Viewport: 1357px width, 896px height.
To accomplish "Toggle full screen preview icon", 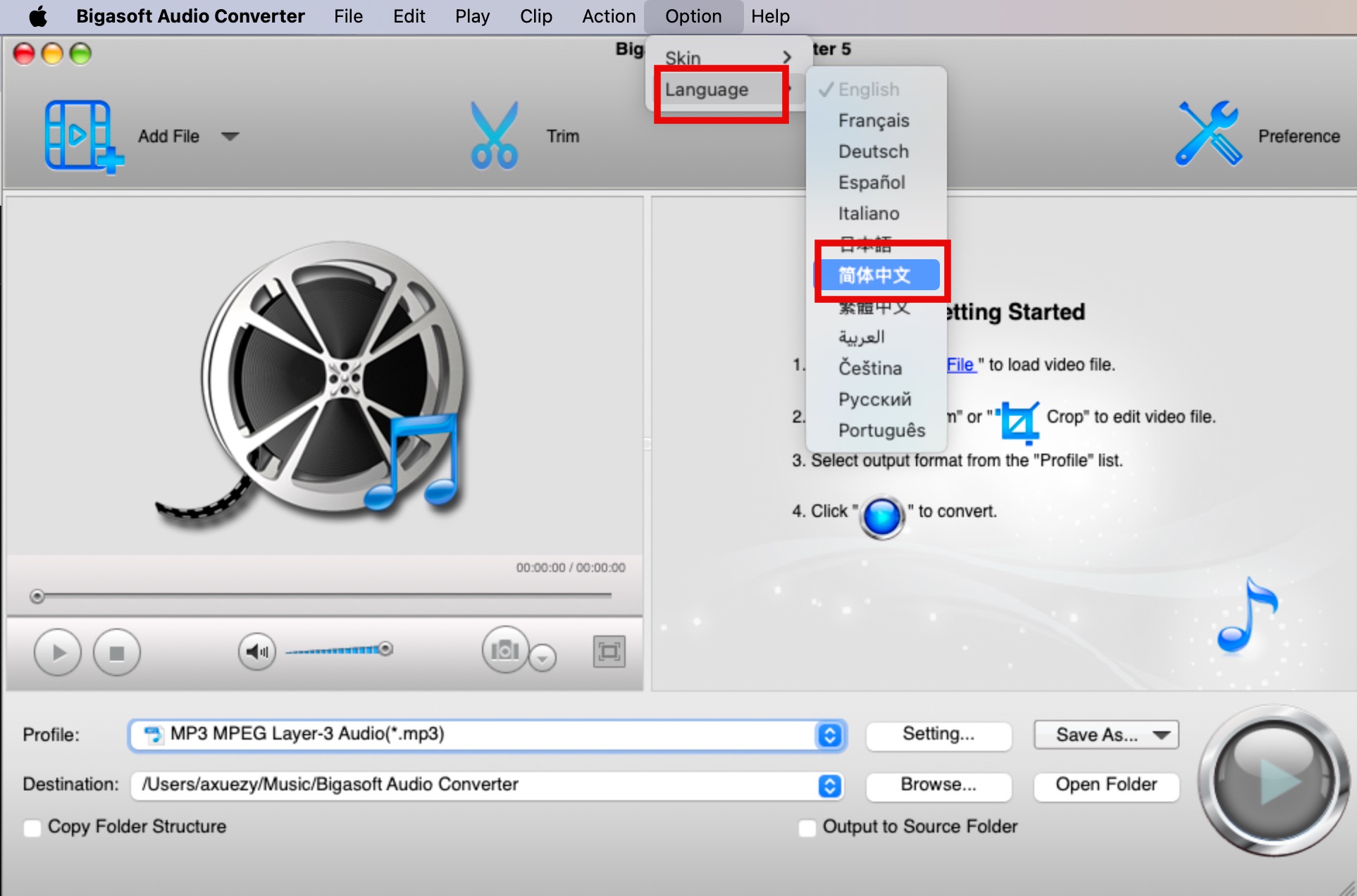I will coord(609,652).
